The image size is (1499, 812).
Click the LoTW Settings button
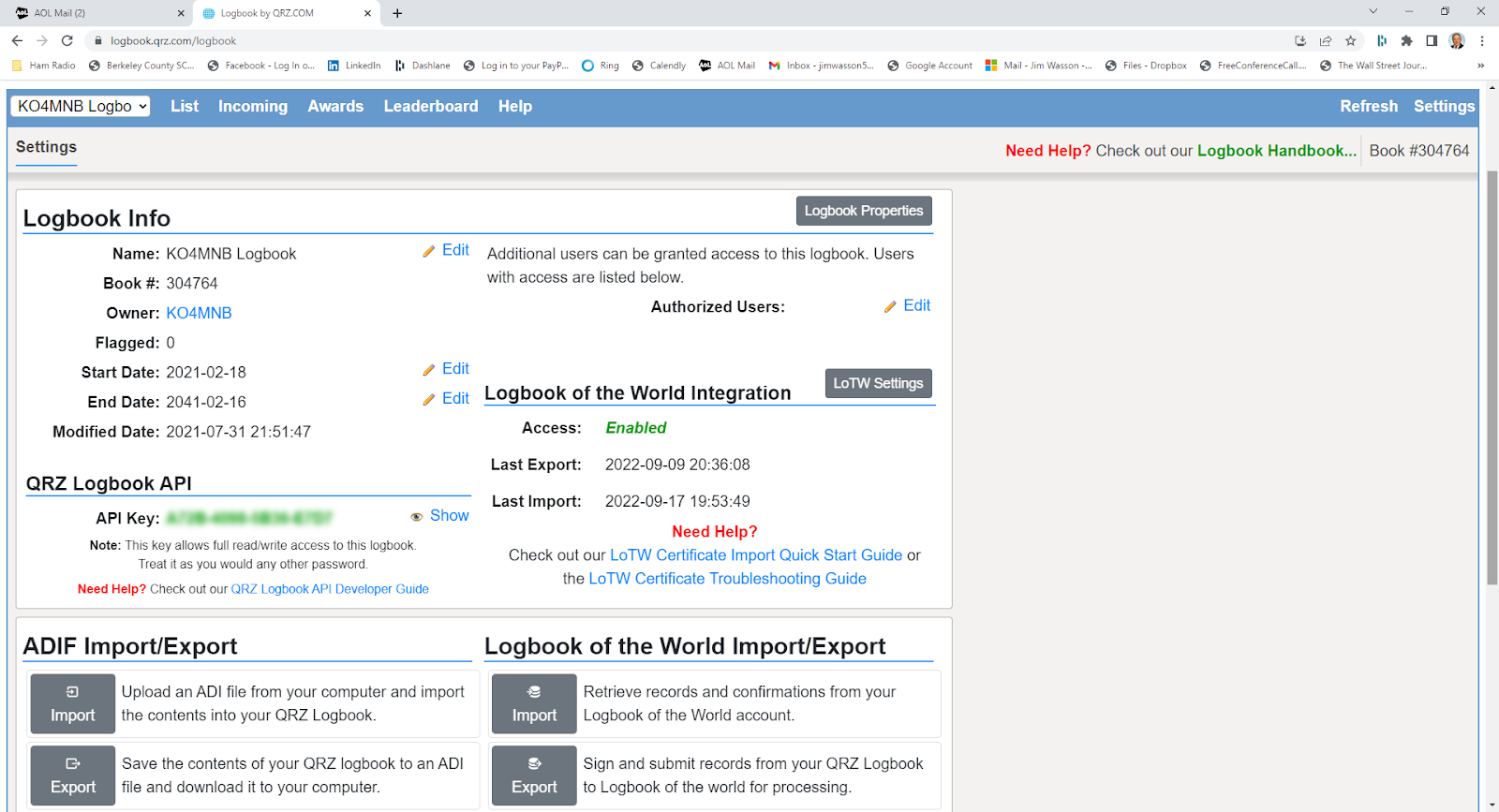[x=878, y=383]
